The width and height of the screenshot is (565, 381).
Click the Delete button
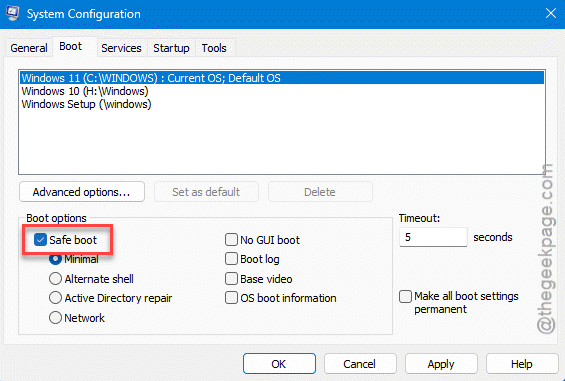tap(320, 192)
